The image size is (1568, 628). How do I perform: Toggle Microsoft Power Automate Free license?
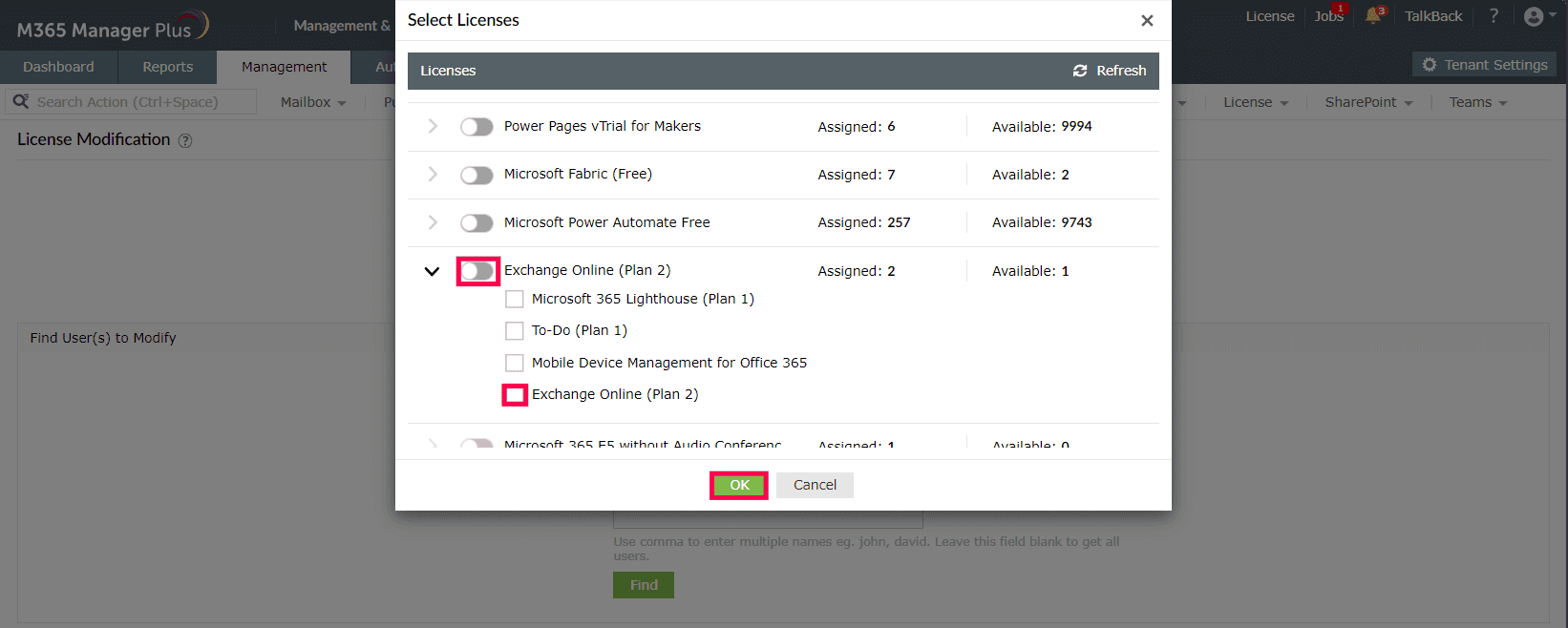[x=477, y=222]
